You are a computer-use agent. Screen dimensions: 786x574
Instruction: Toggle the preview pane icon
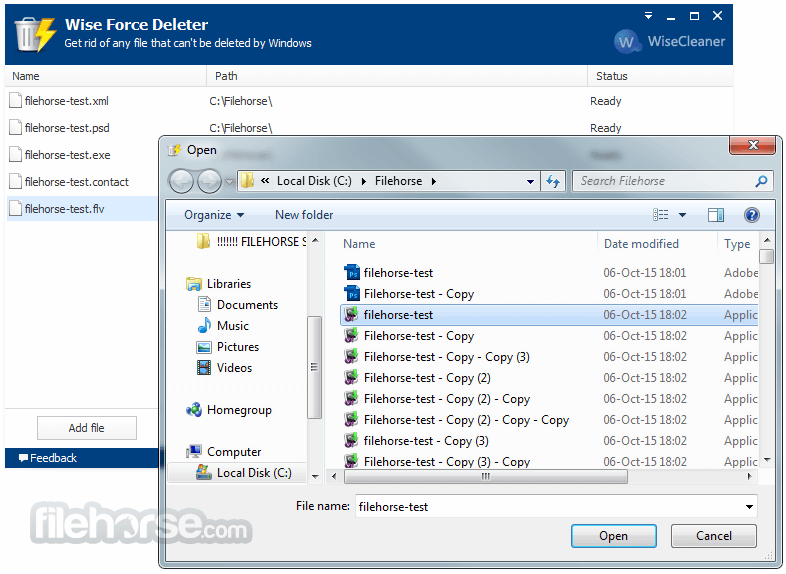tap(715, 215)
